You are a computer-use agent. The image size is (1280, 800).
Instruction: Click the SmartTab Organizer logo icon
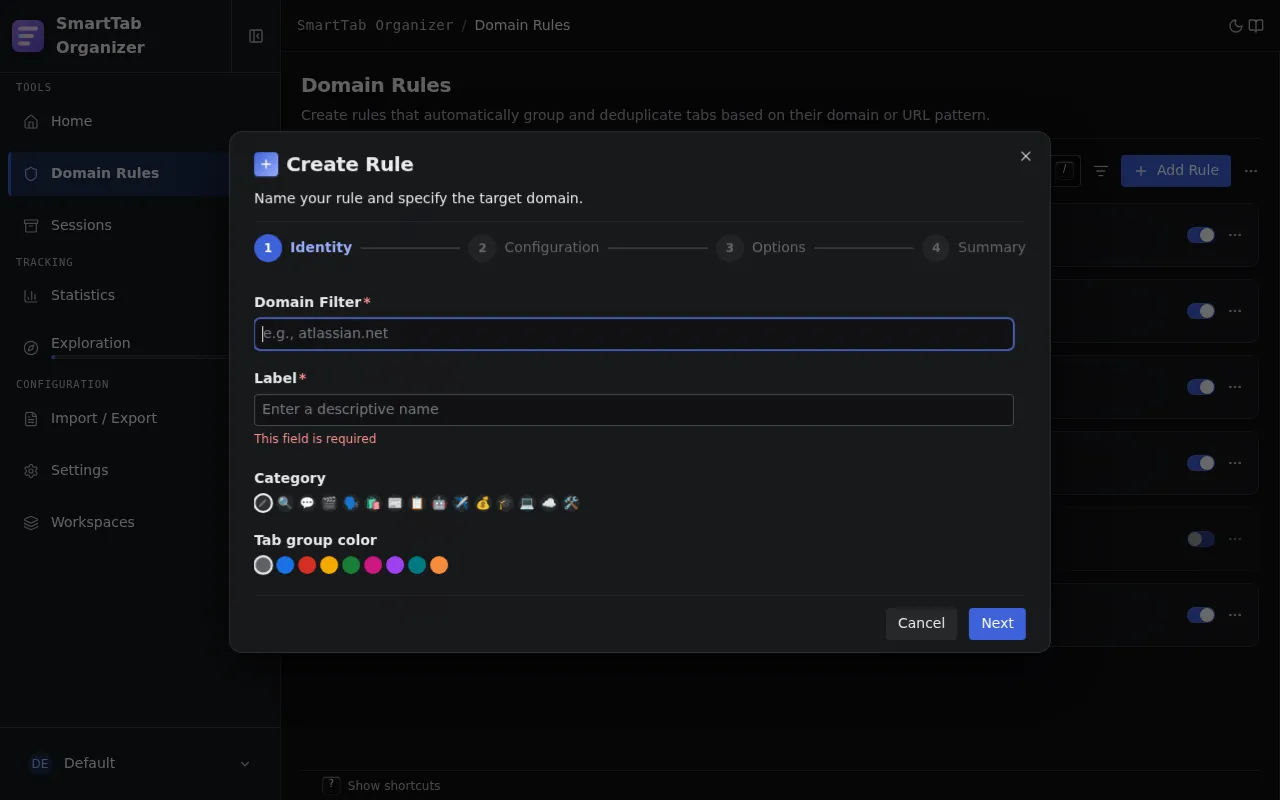coord(28,36)
